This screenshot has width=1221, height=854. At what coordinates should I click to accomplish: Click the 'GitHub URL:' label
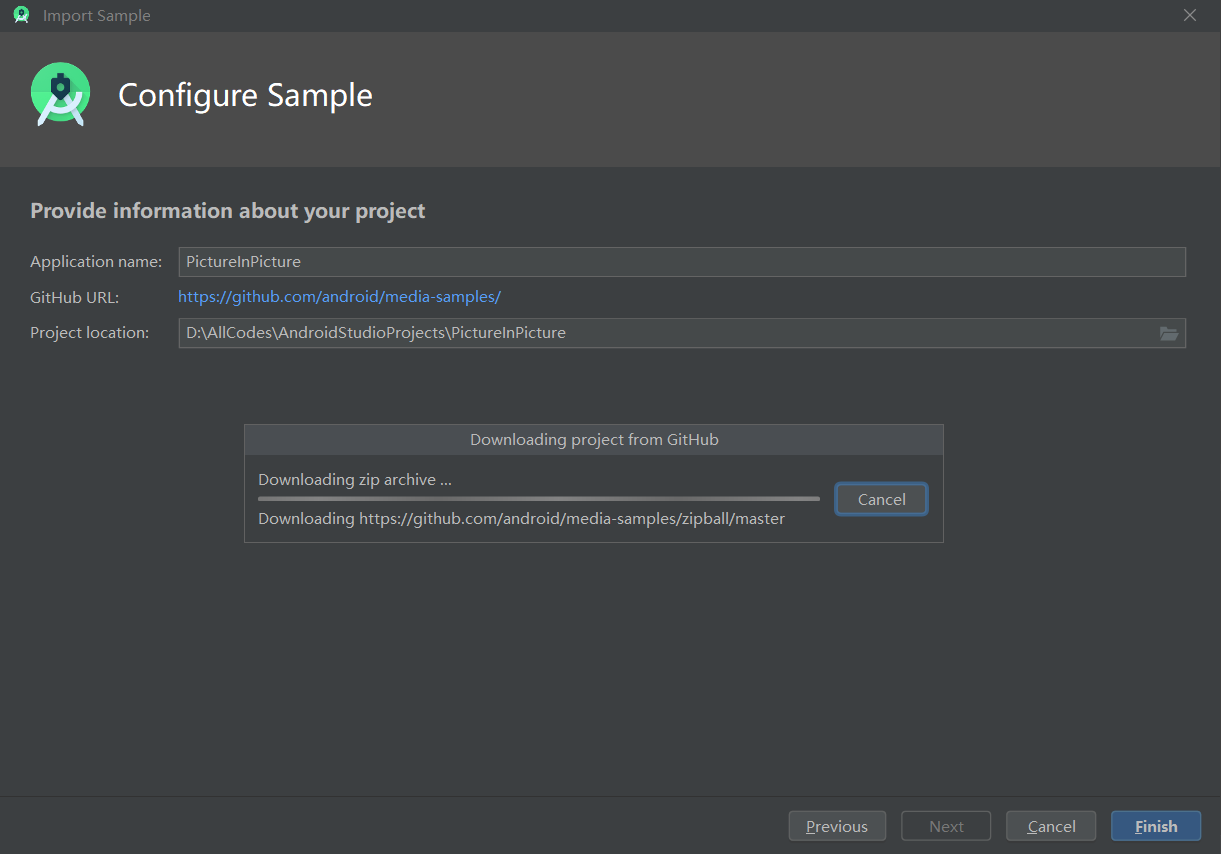pyautogui.click(x=75, y=297)
